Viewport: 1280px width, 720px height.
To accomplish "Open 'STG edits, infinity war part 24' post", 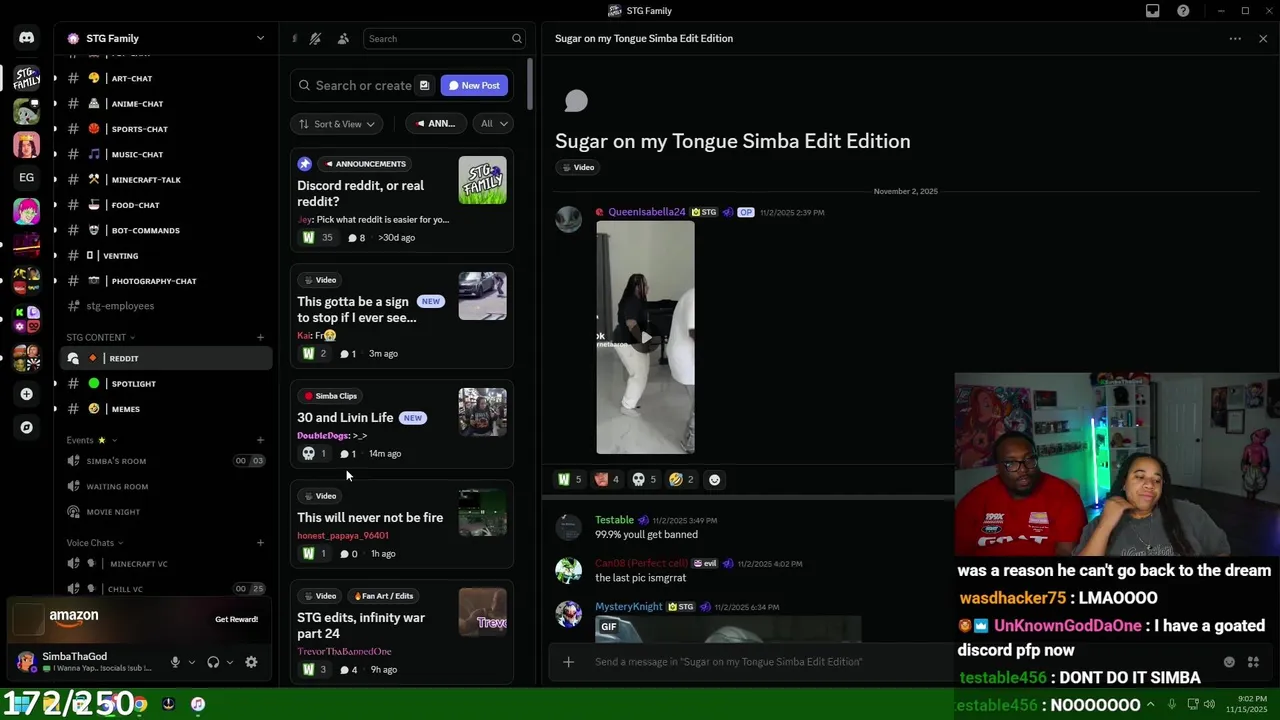I will (x=402, y=632).
